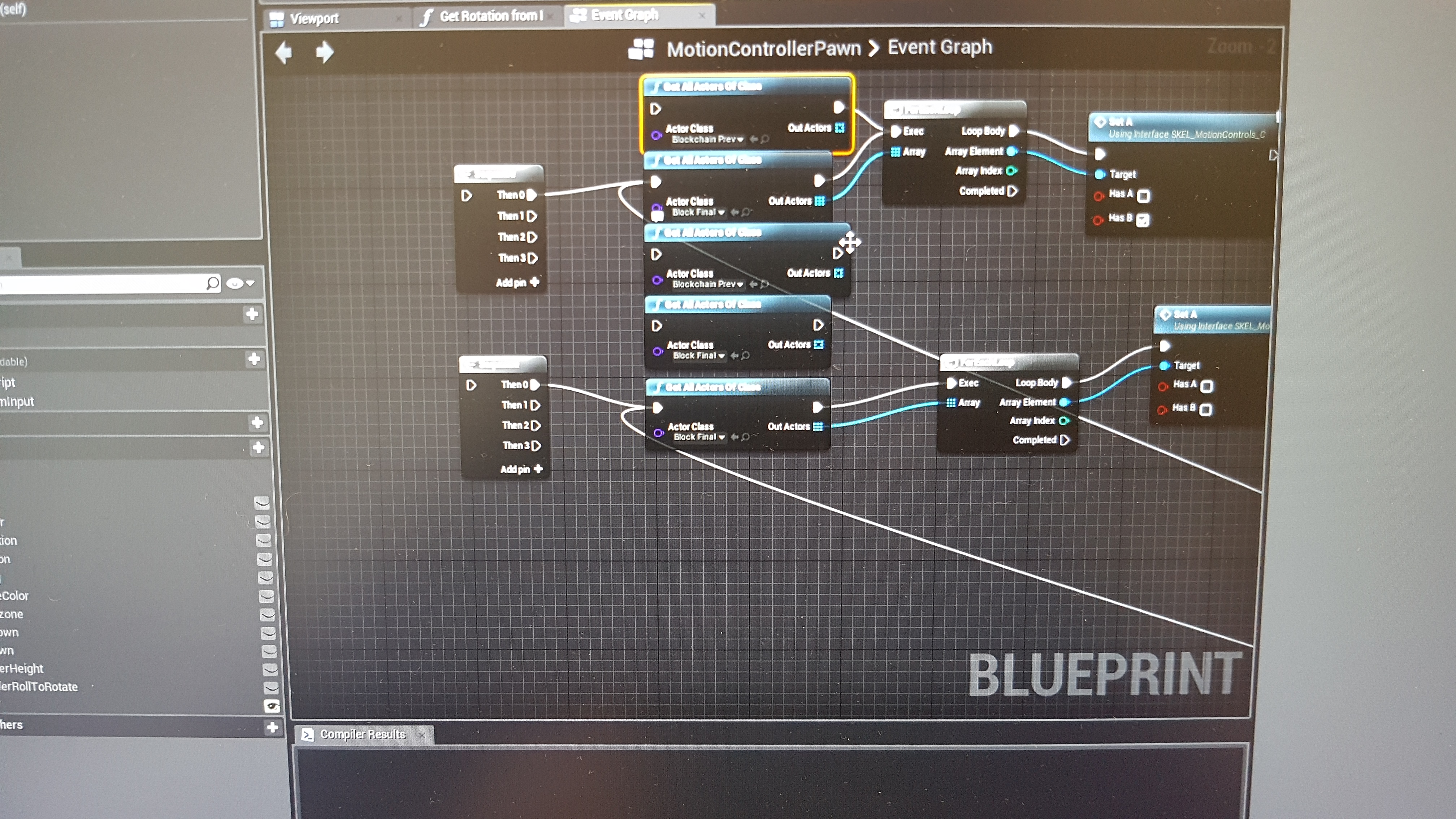Toggle the open eye visibility icon in variable list
This screenshot has height=819, width=1456.
pos(272,705)
